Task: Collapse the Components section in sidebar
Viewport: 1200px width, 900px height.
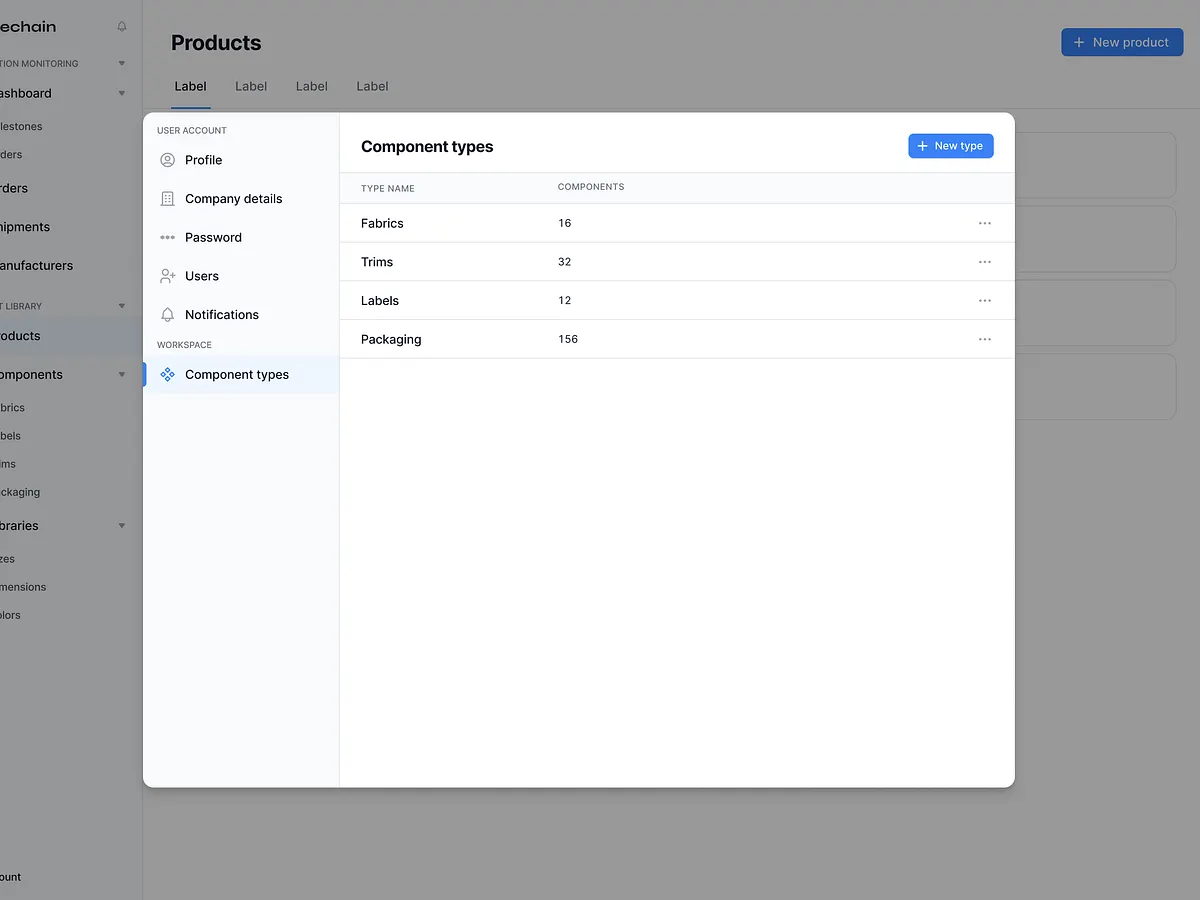Action: (x=121, y=373)
